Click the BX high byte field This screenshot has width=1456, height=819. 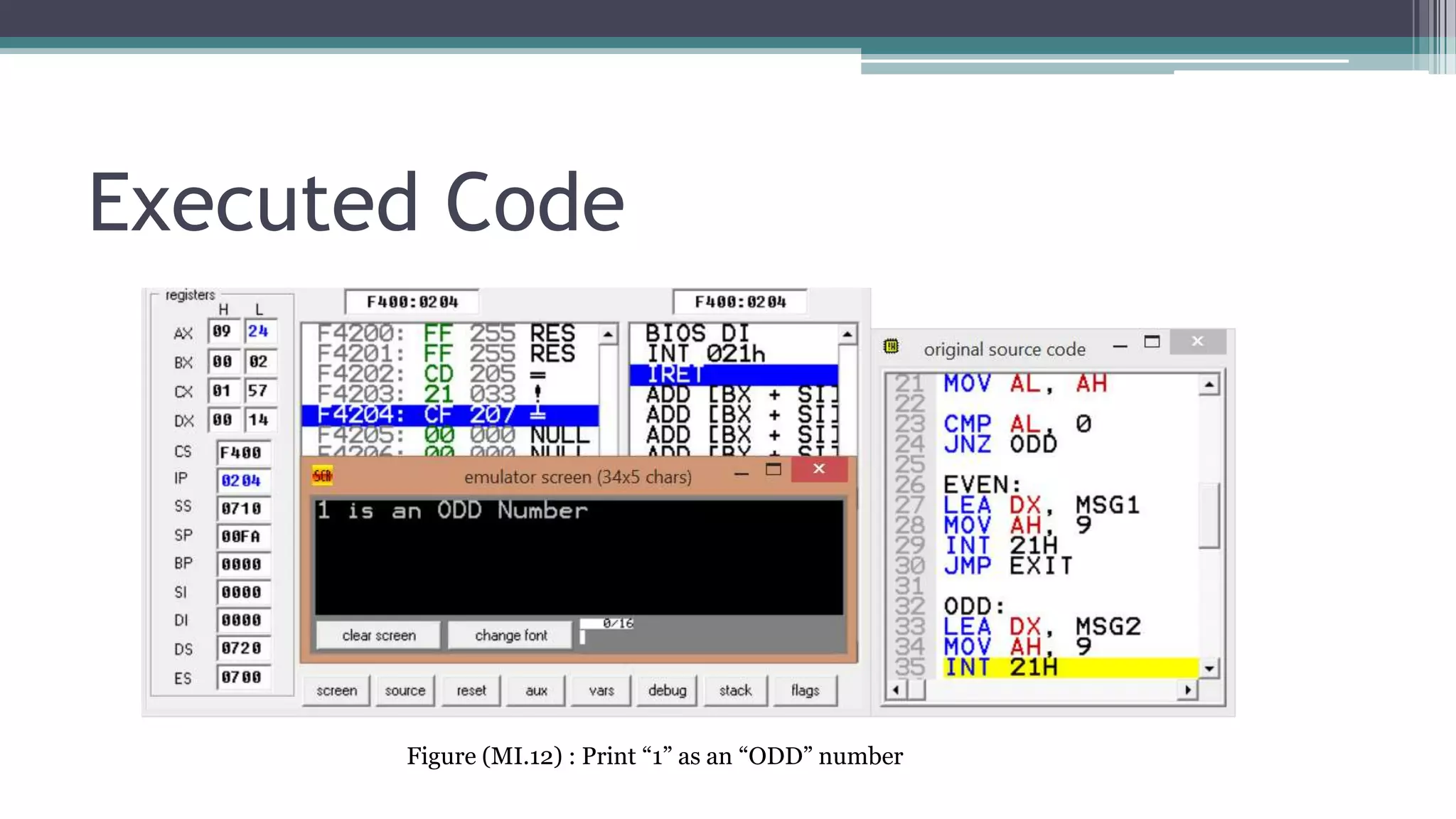point(223,361)
